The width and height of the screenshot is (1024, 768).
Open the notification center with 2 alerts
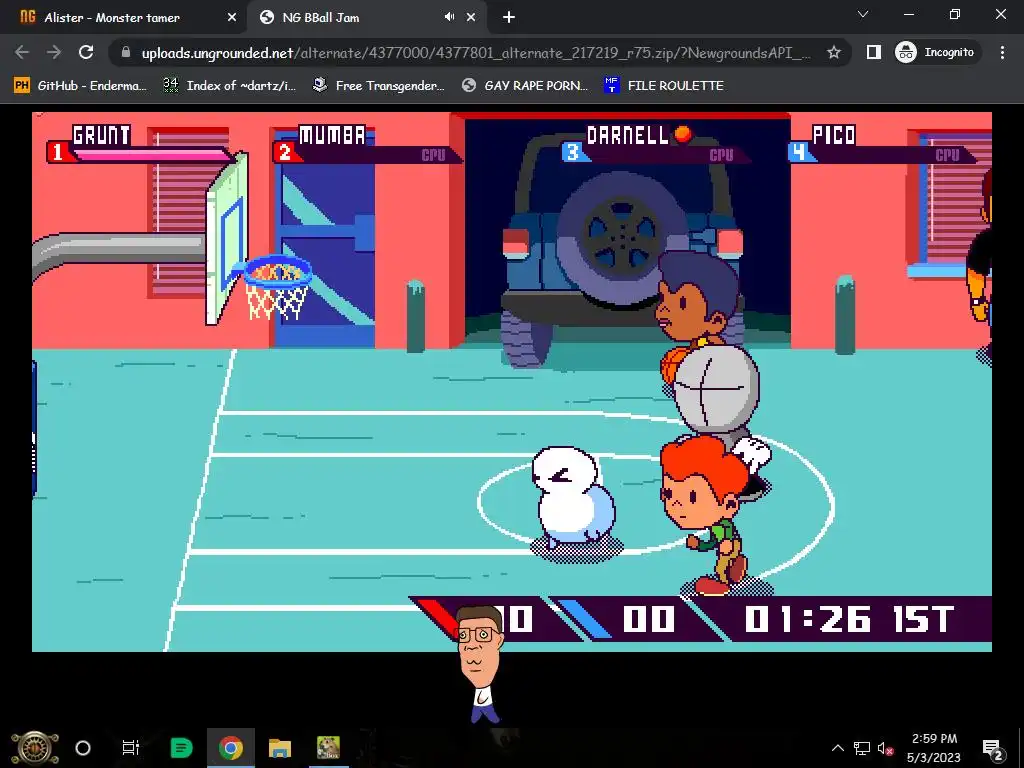(992, 748)
